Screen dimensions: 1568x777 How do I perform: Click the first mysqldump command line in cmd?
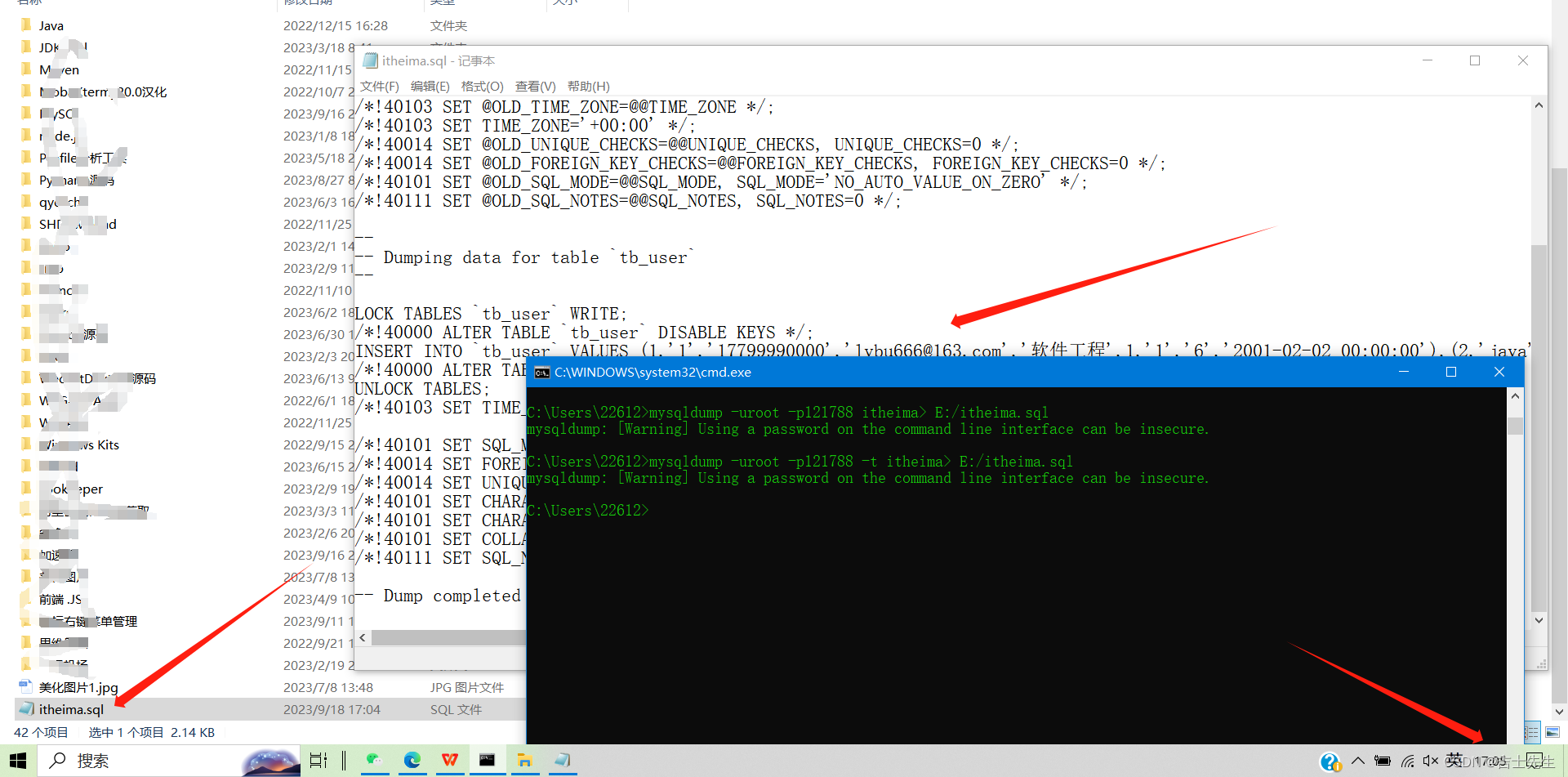pos(787,413)
